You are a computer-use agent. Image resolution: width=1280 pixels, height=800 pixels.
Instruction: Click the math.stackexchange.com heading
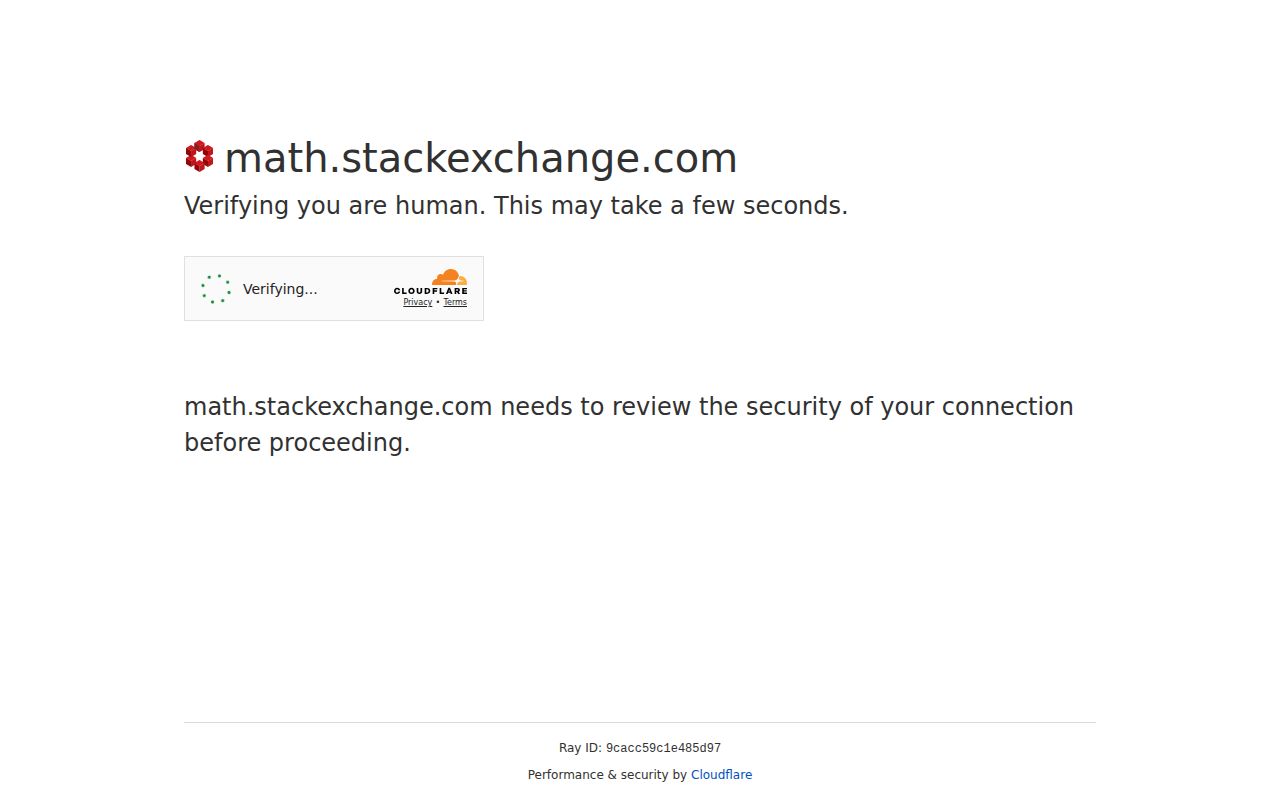pyautogui.click(x=481, y=158)
